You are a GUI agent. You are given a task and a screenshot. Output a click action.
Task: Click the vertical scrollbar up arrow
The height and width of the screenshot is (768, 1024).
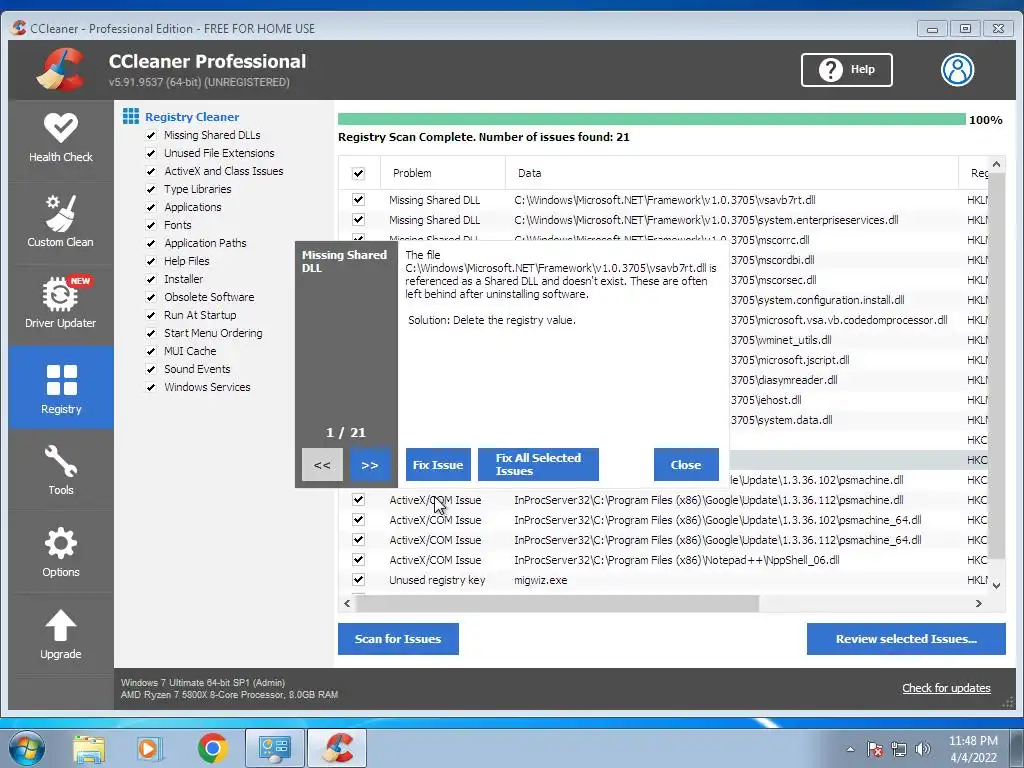(996, 165)
